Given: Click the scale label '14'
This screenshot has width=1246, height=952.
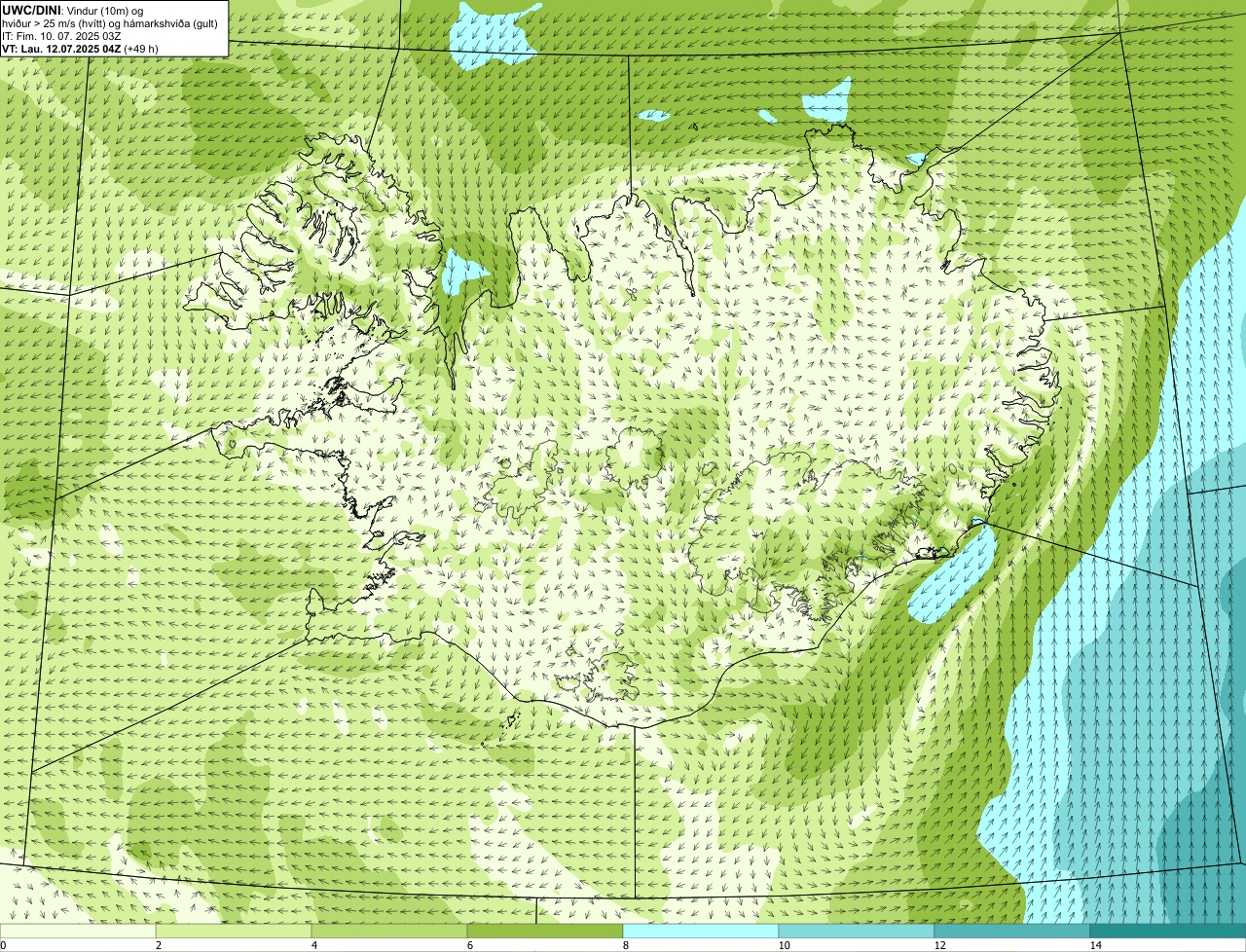Looking at the screenshot, I should (1095, 945).
